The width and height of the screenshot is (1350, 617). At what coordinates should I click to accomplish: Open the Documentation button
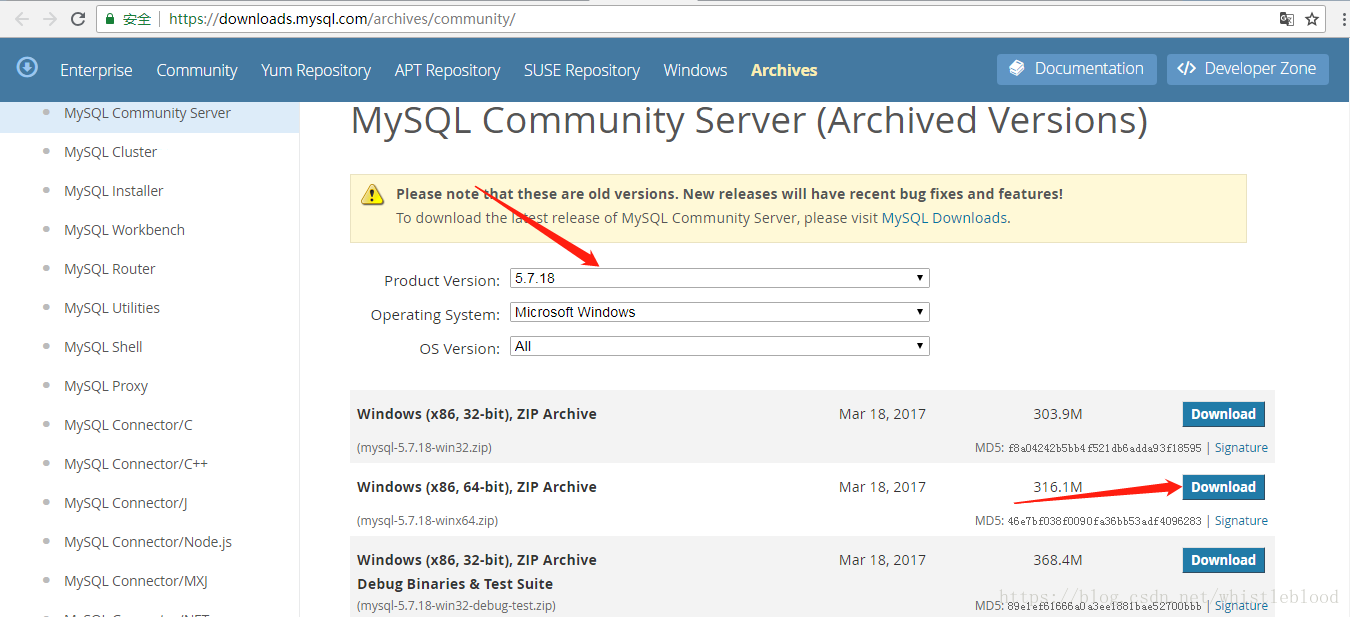coord(1077,69)
